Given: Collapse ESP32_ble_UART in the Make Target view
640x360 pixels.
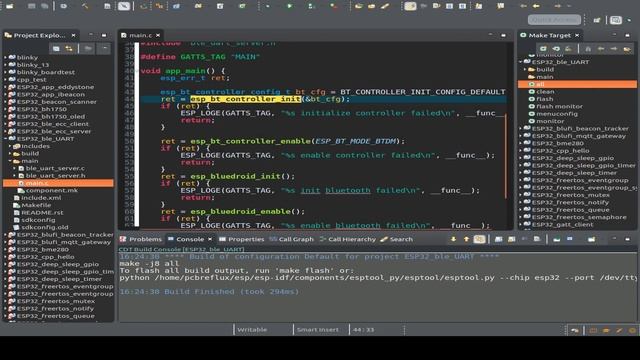Looking at the screenshot, I should 521,62.
